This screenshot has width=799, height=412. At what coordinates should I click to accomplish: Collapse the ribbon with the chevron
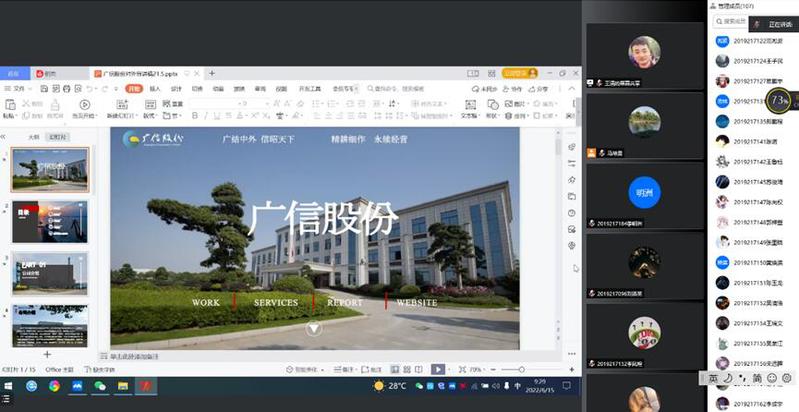coord(572,89)
